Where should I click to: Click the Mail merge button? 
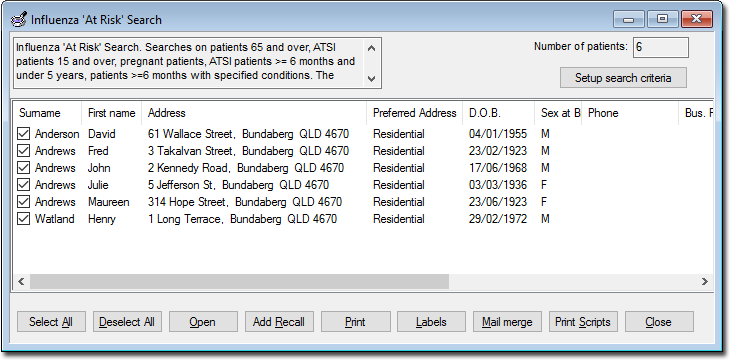[507, 322]
